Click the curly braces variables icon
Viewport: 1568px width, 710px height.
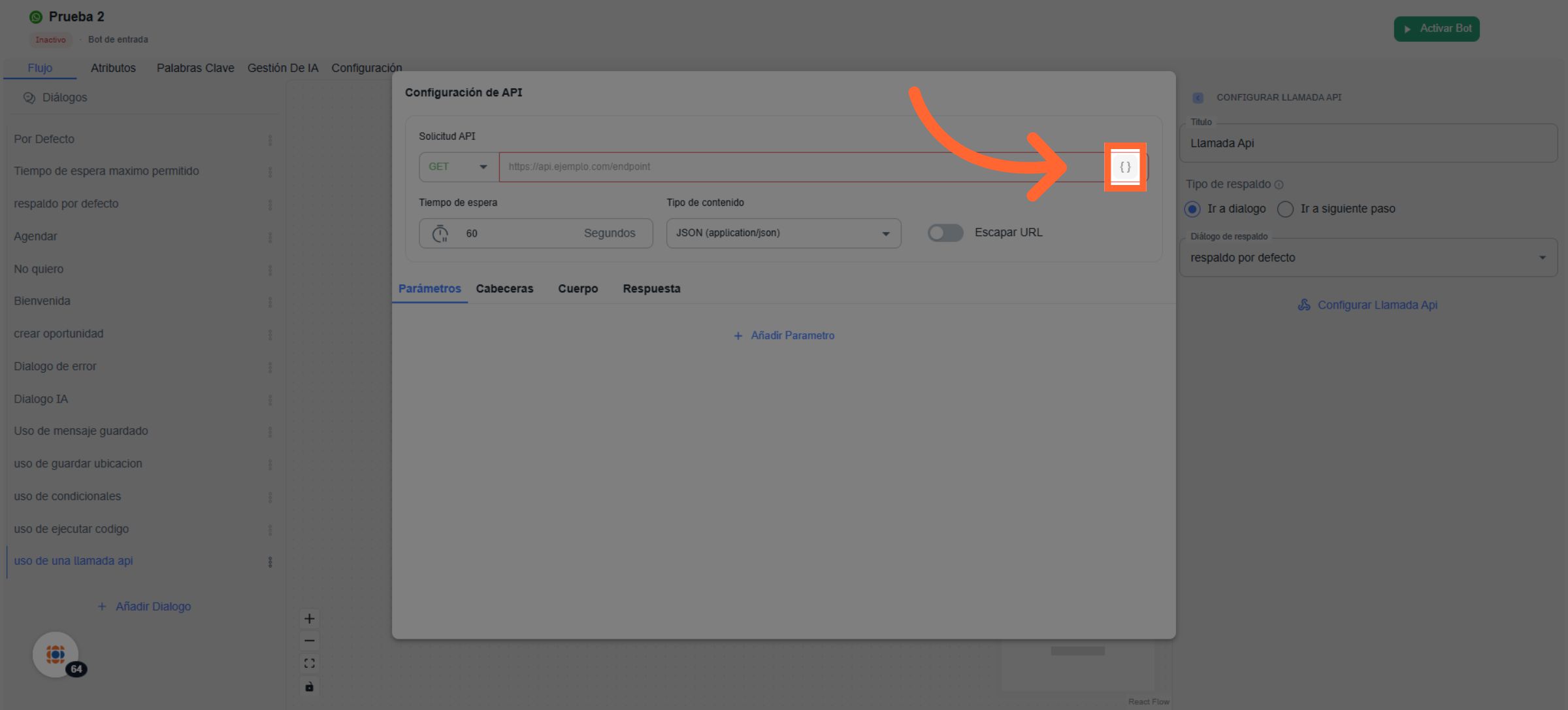coord(1125,167)
